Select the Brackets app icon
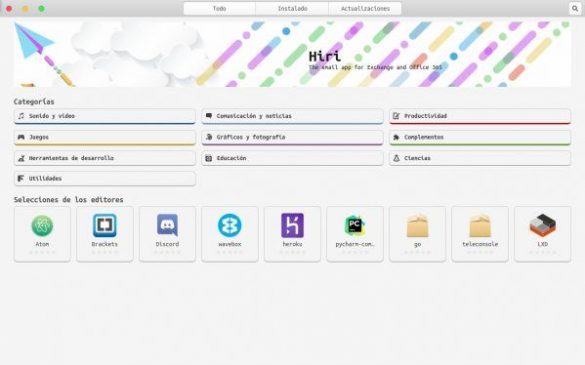Viewport: 585px width, 365px height. tap(104, 225)
